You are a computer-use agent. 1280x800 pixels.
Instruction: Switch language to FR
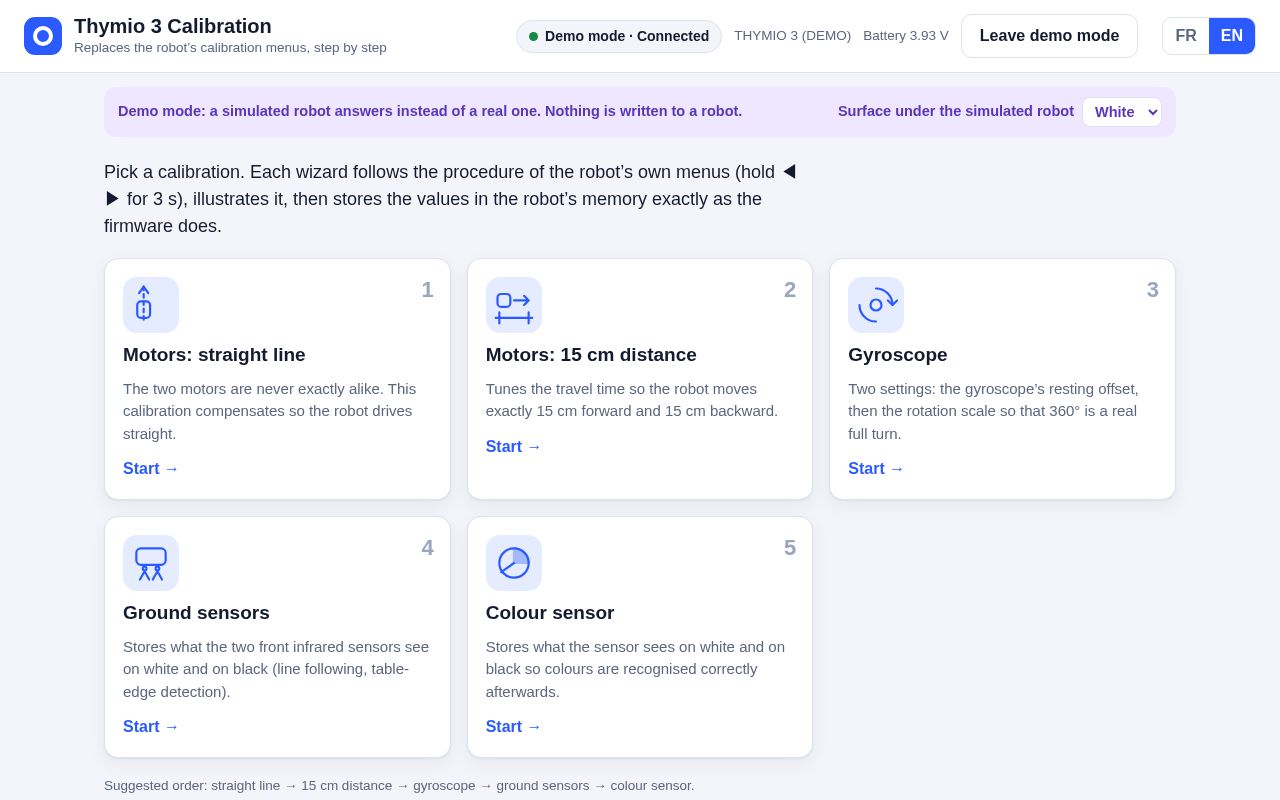(1186, 36)
